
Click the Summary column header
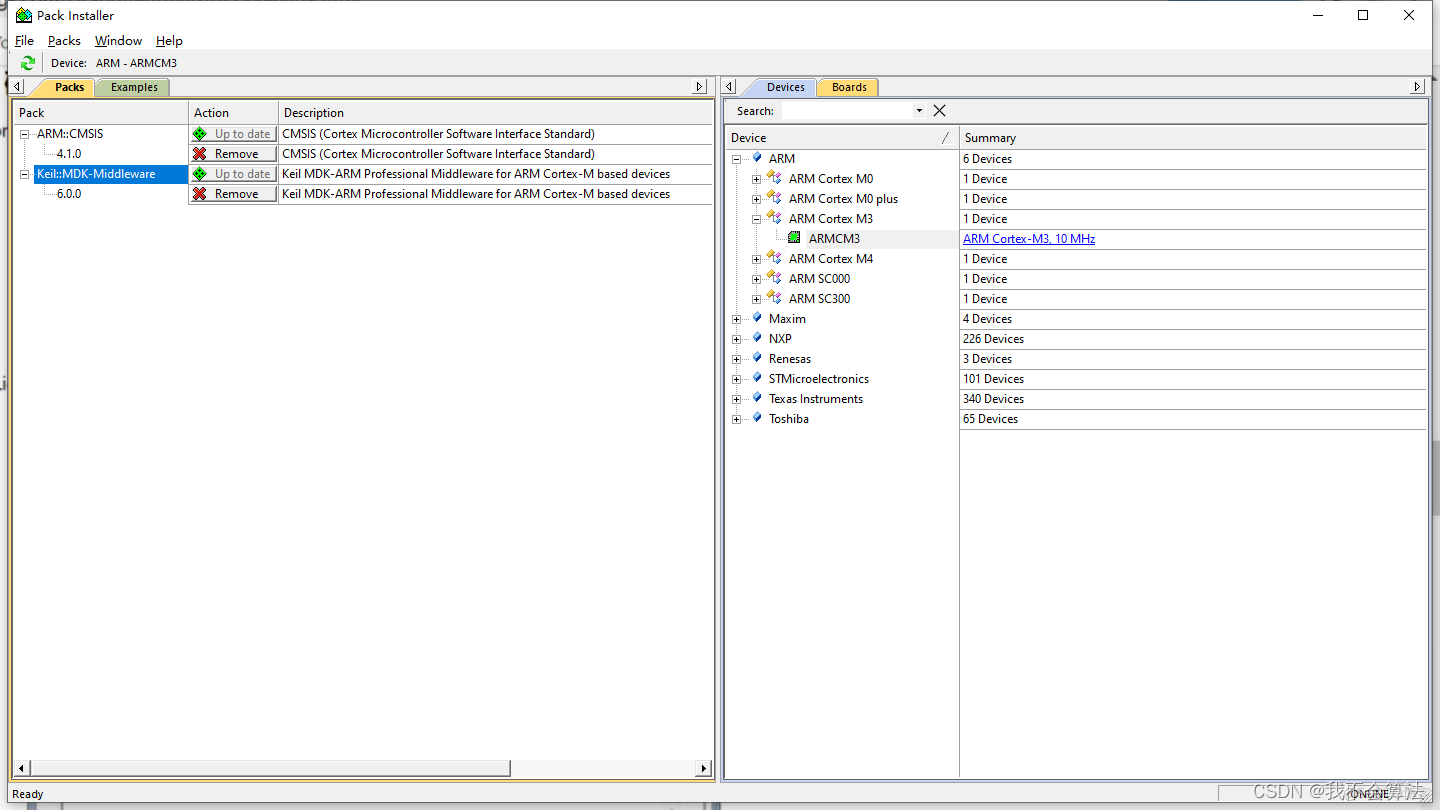tap(1193, 138)
